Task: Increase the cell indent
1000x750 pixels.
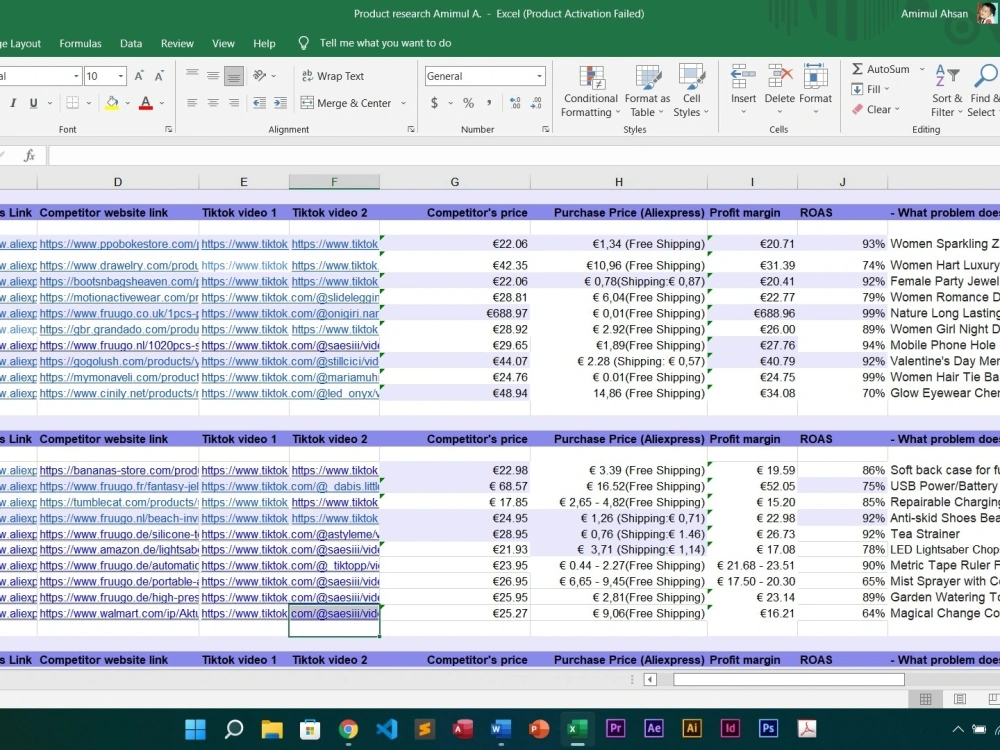Action: [x=280, y=103]
